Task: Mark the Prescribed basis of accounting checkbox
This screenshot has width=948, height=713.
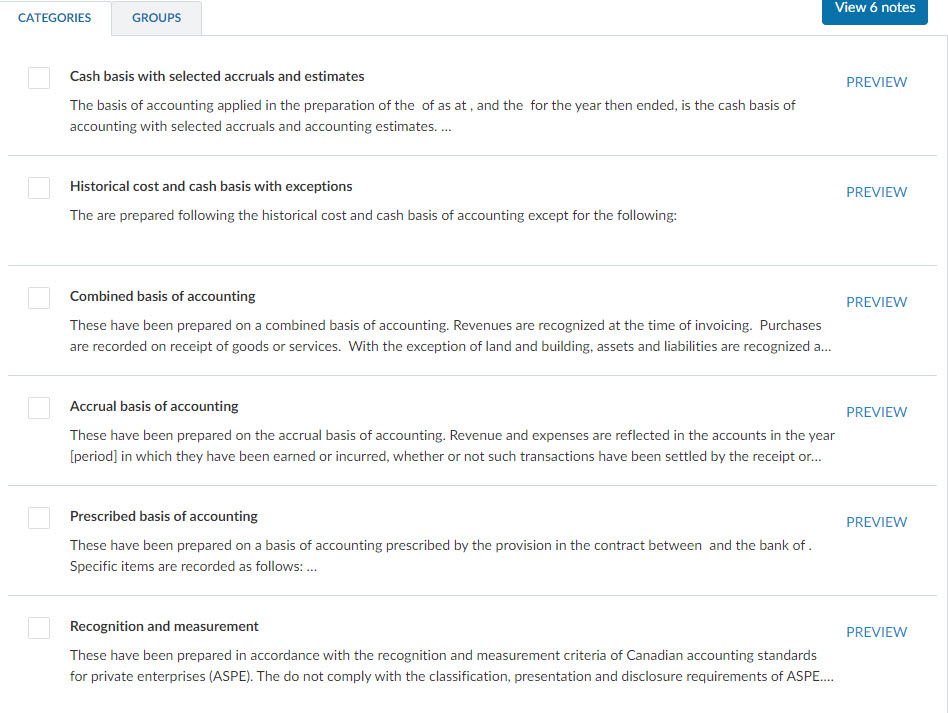Action: tap(39, 518)
